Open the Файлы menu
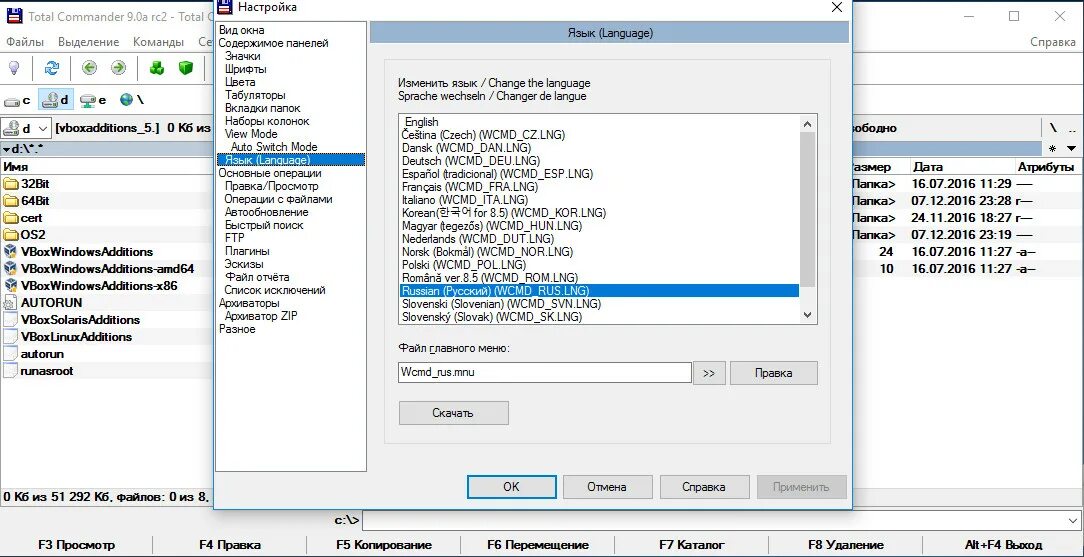Image resolution: width=1084 pixels, height=557 pixels. click(x=25, y=41)
